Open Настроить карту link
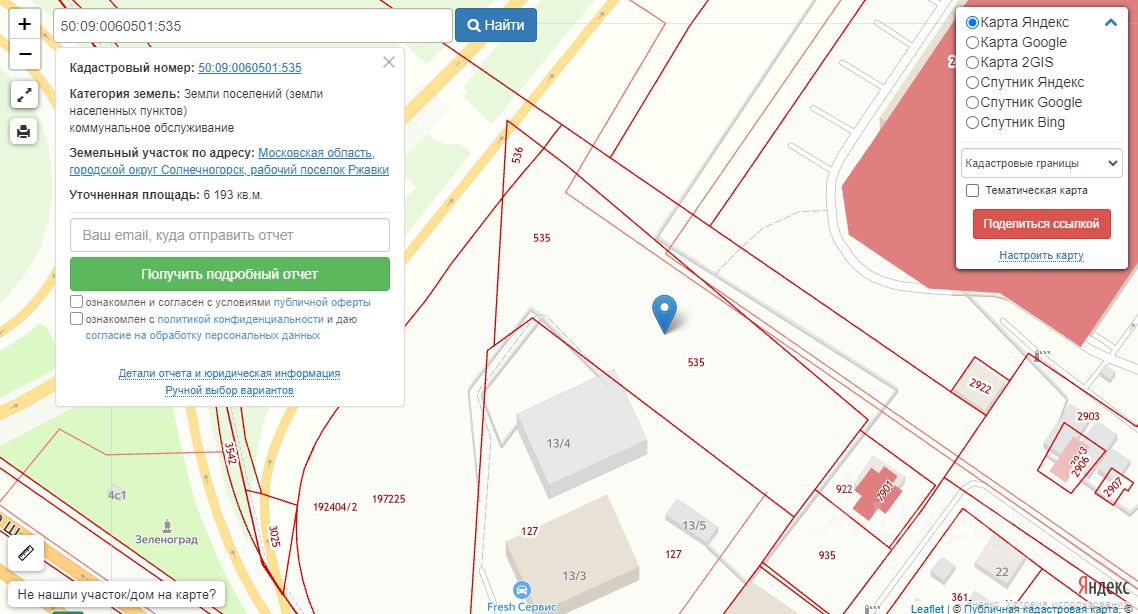1138x614 pixels. (x=1041, y=256)
